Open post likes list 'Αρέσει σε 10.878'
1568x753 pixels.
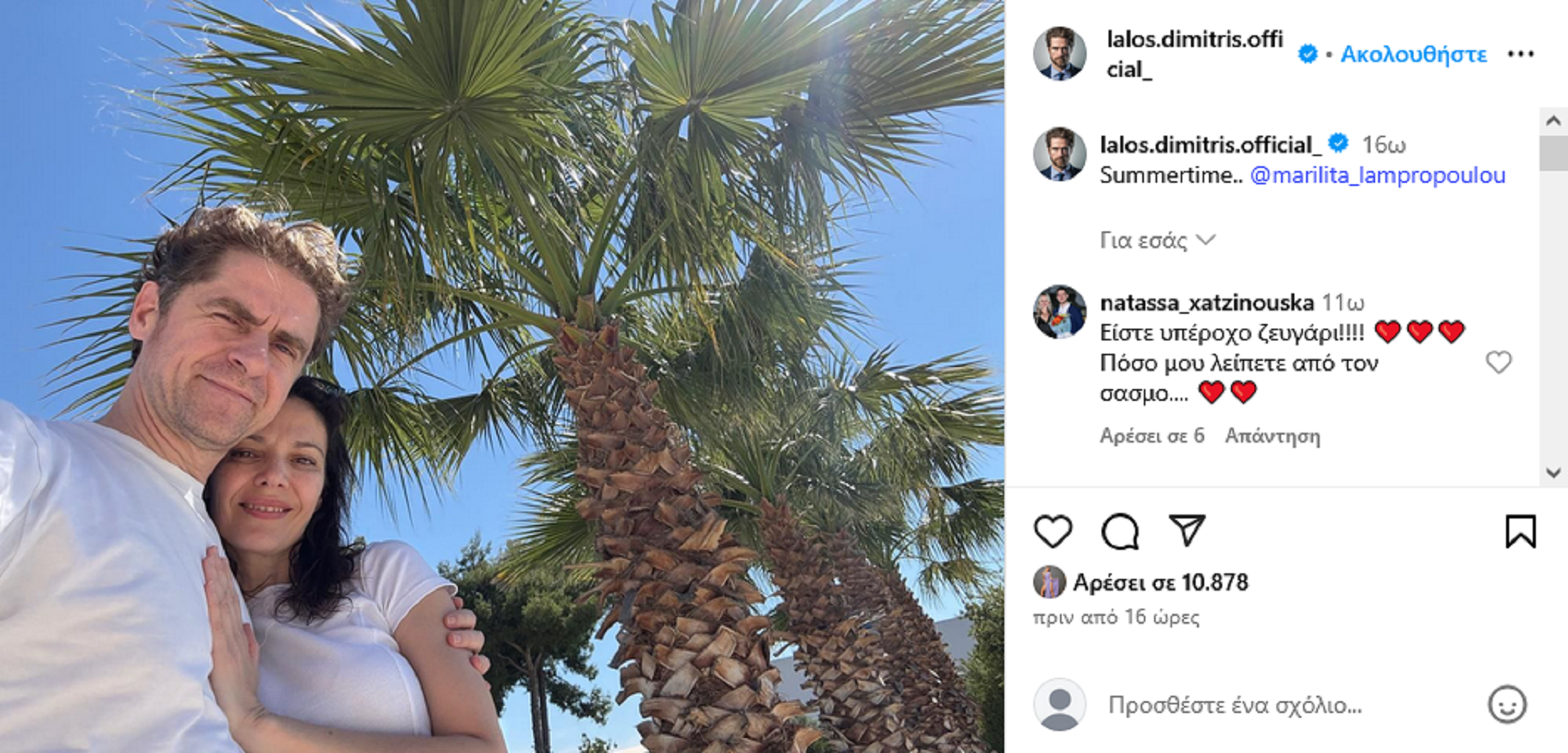(x=1160, y=582)
